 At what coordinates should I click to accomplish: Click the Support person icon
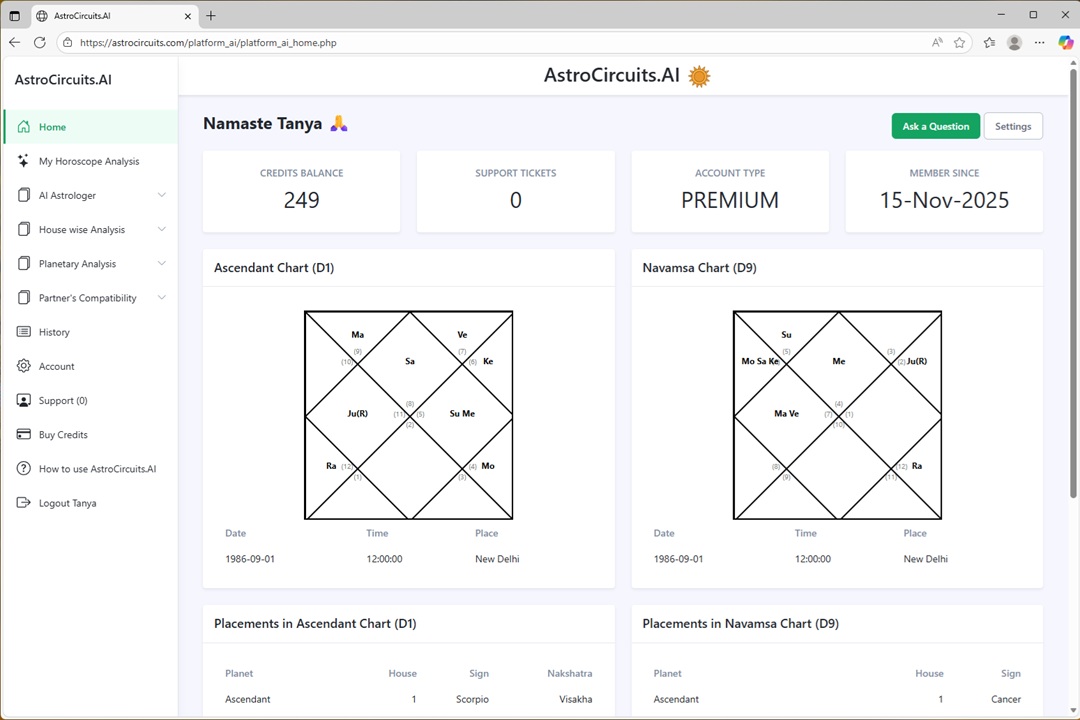click(24, 400)
